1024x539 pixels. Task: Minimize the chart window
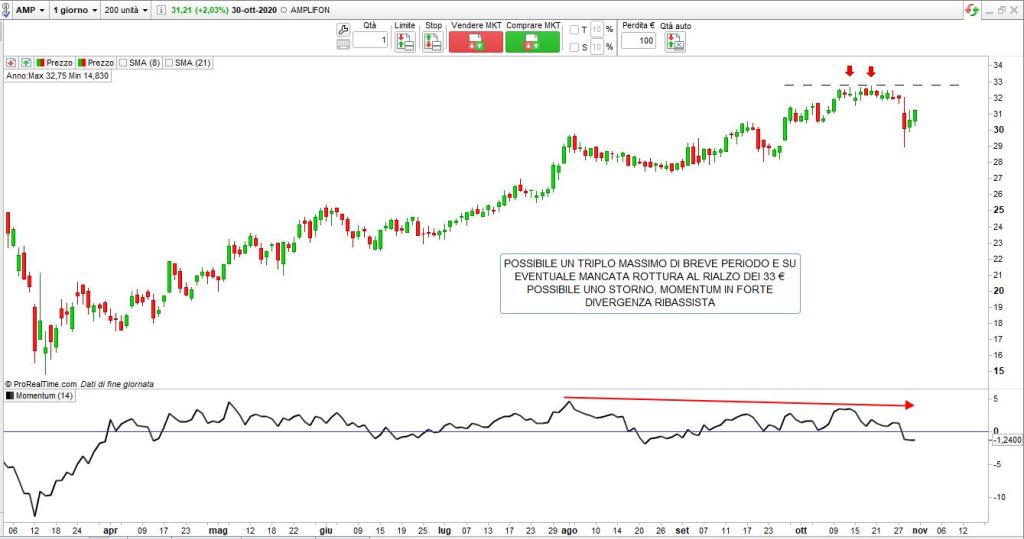(x=989, y=10)
